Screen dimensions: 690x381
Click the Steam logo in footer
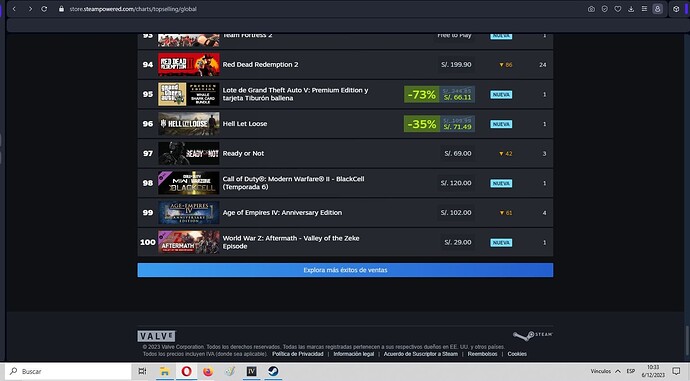click(532, 336)
